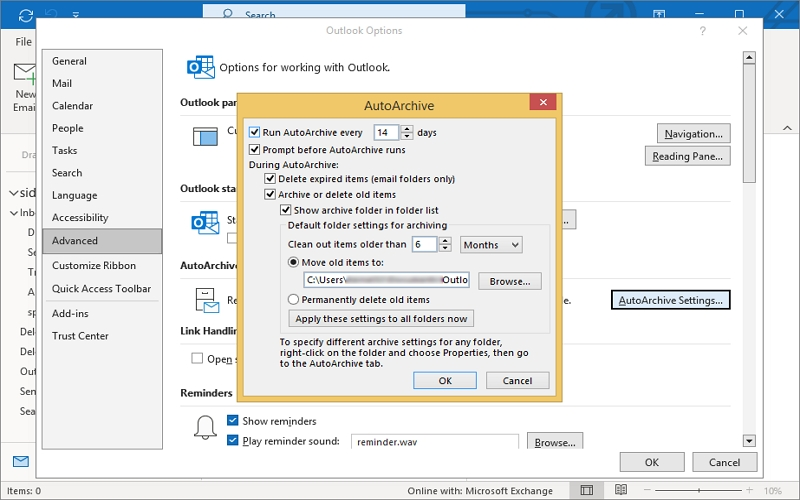Select Calendar options category
Viewport: 800px width, 500px height.
[102, 106]
